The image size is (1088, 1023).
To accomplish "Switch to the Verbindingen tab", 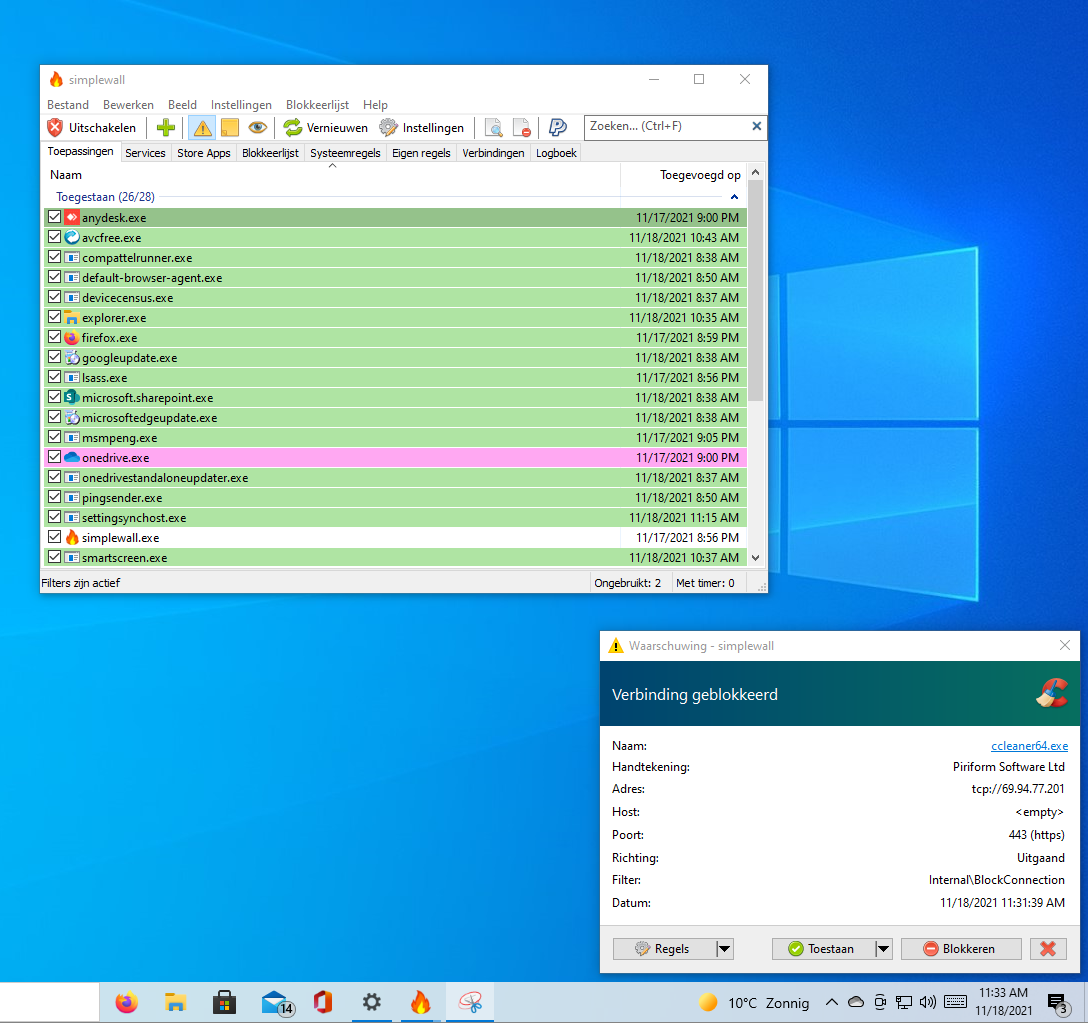I will [493, 153].
